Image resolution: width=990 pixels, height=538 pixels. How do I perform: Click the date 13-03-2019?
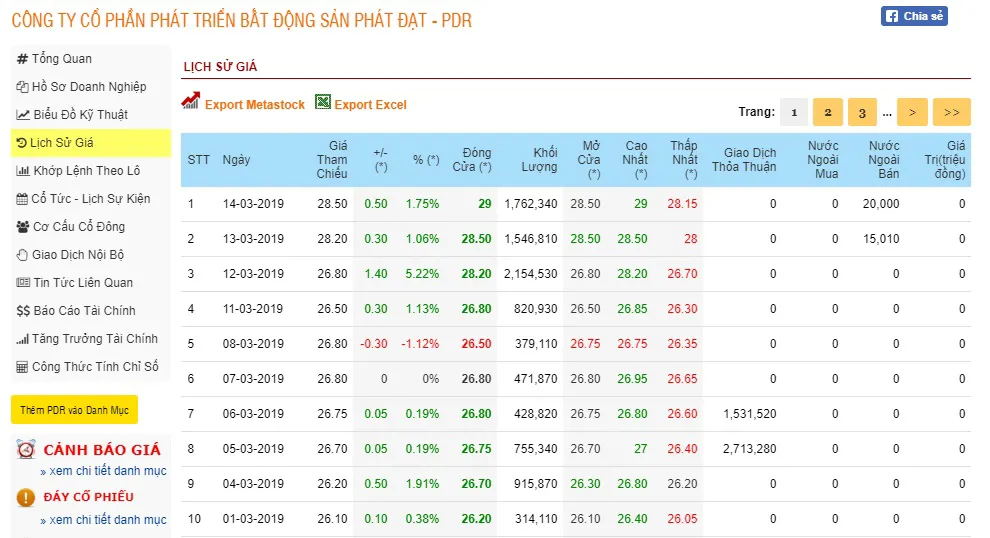pos(253,239)
